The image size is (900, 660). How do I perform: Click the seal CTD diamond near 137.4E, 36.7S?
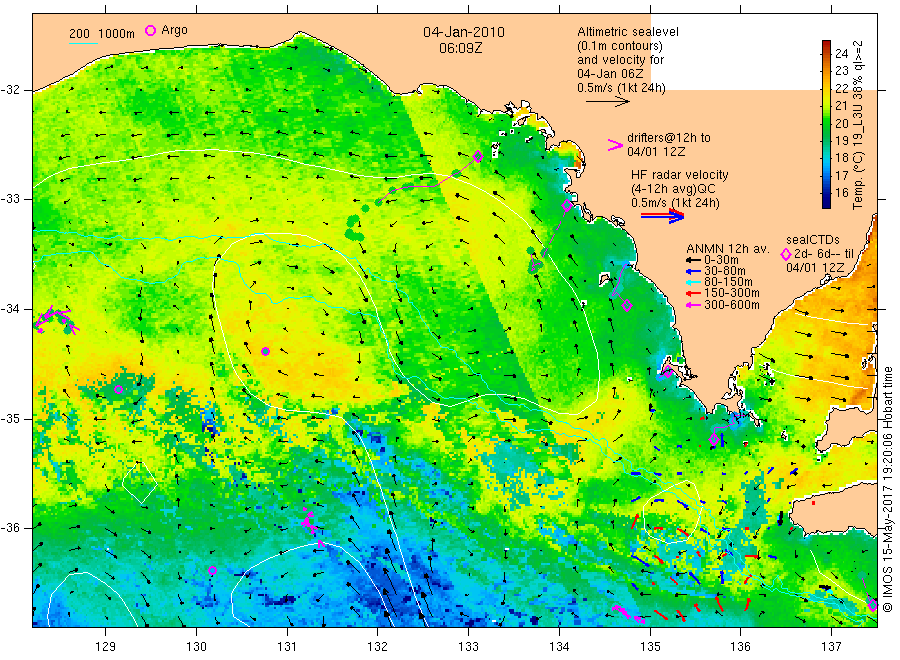(872, 605)
